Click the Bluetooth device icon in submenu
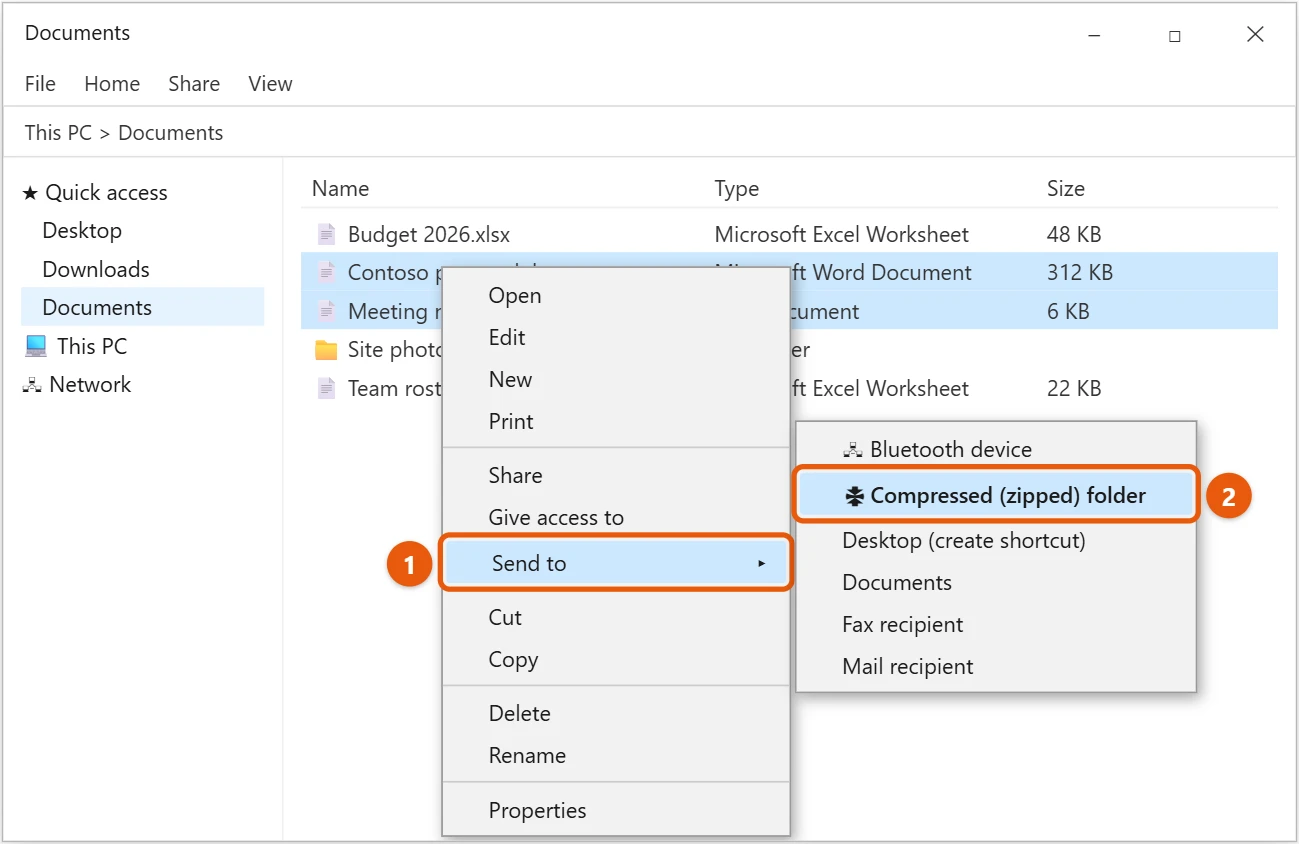Screen dimensions: 1299x844 coord(853,450)
